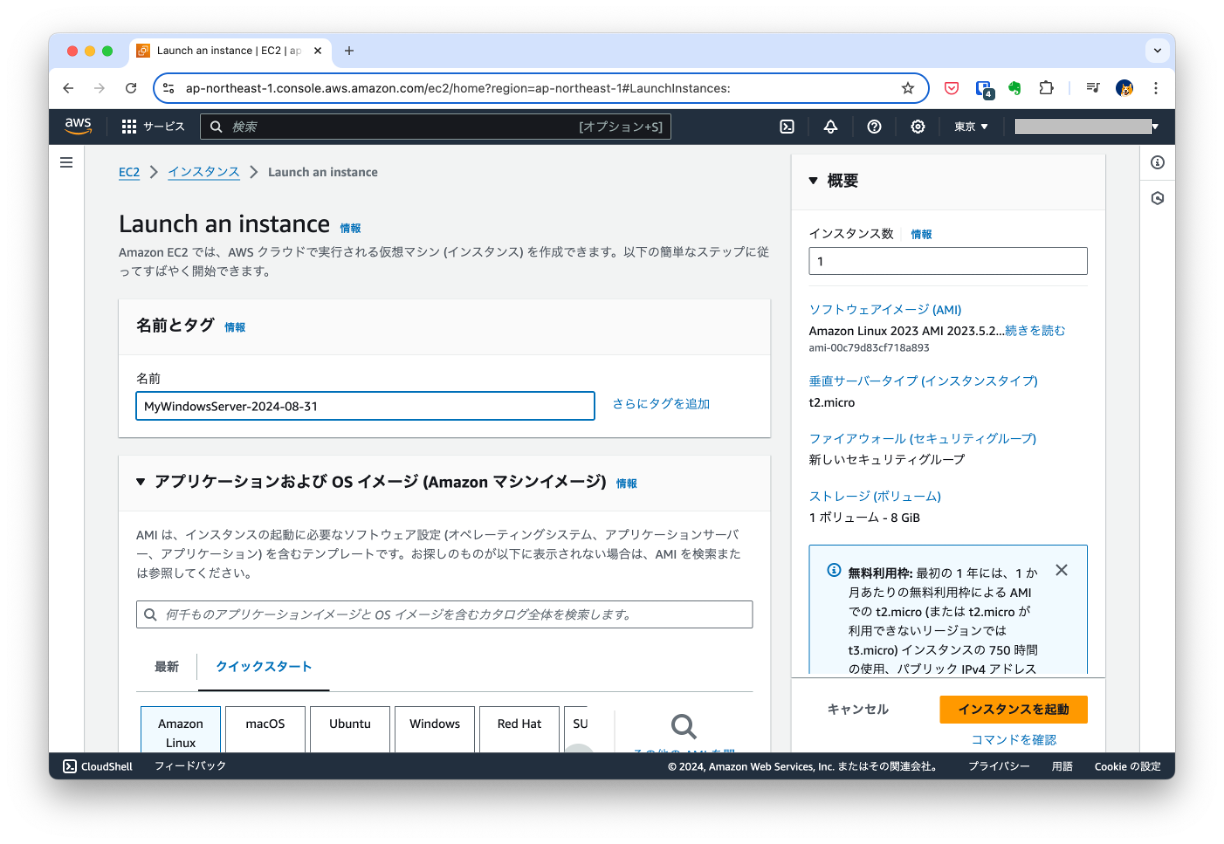Open Cookie の設定 in the footer
This screenshot has height=844, width=1224.
pos(1128,766)
